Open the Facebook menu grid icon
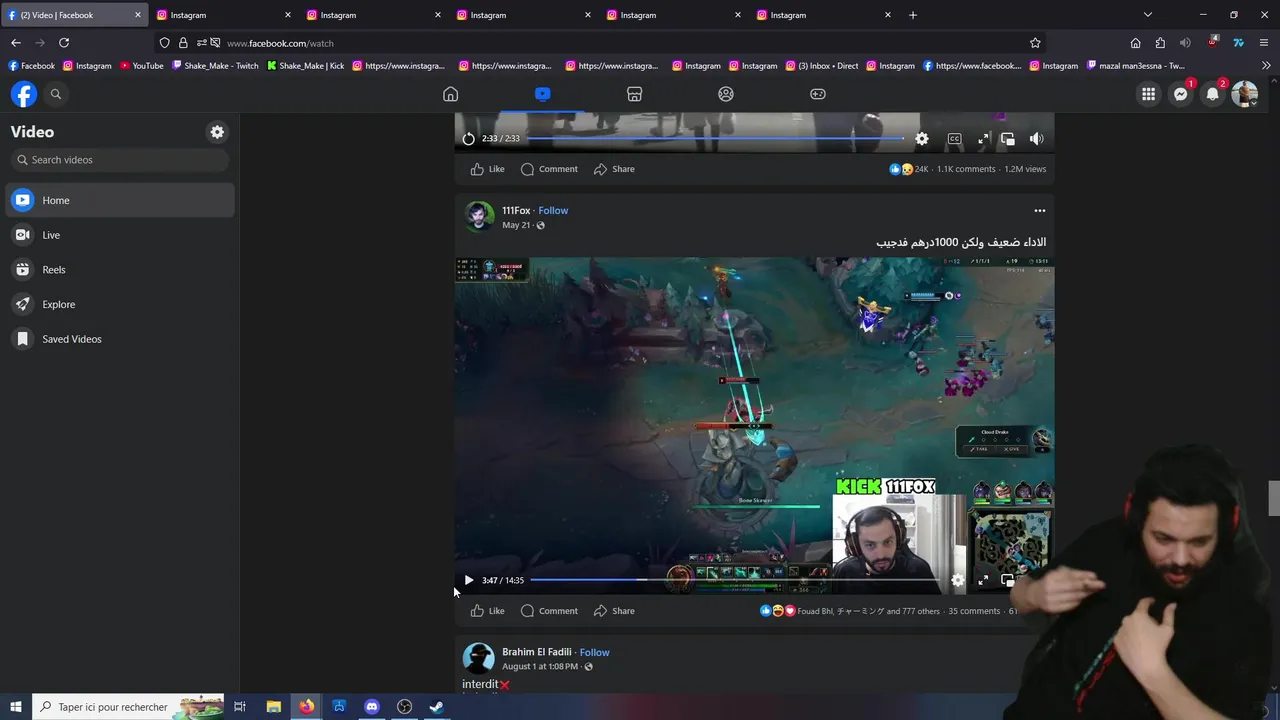This screenshot has width=1280, height=720. (x=1149, y=94)
